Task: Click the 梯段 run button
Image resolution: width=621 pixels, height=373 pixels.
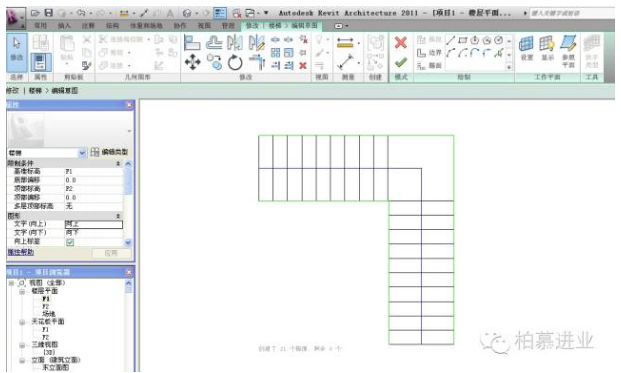Action: pos(429,40)
